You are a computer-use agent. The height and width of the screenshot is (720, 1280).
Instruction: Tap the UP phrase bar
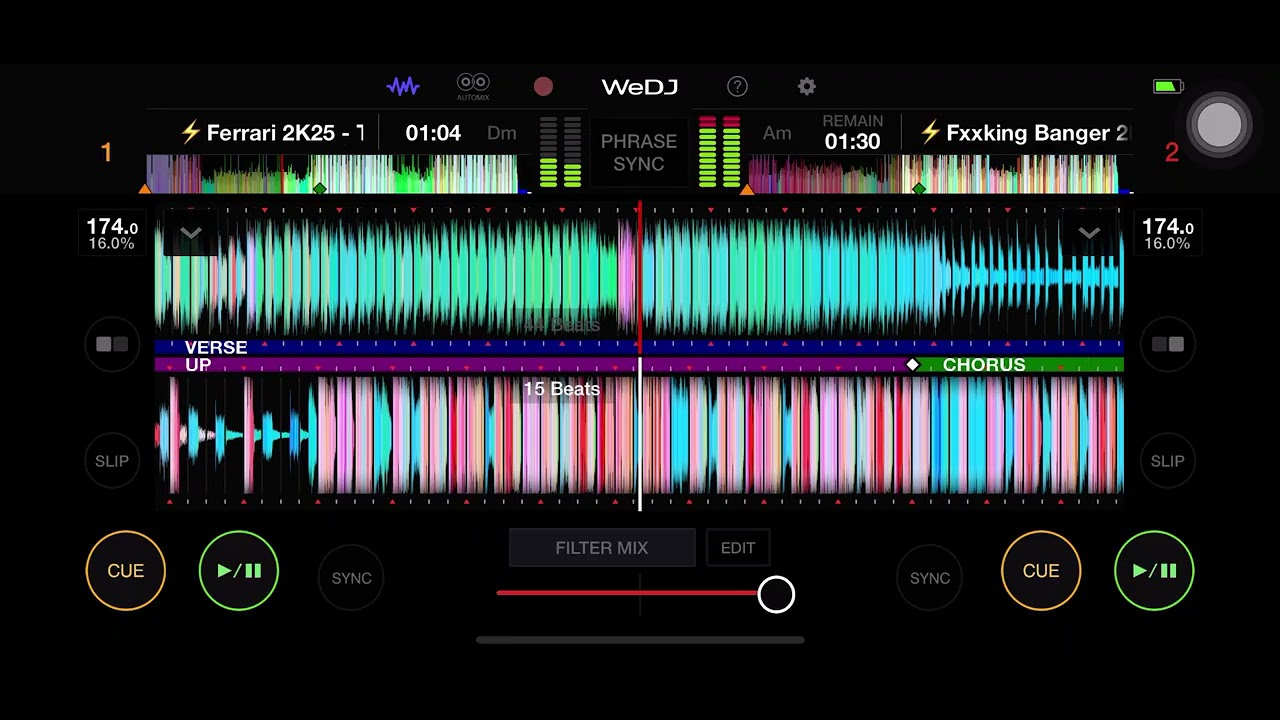533,365
